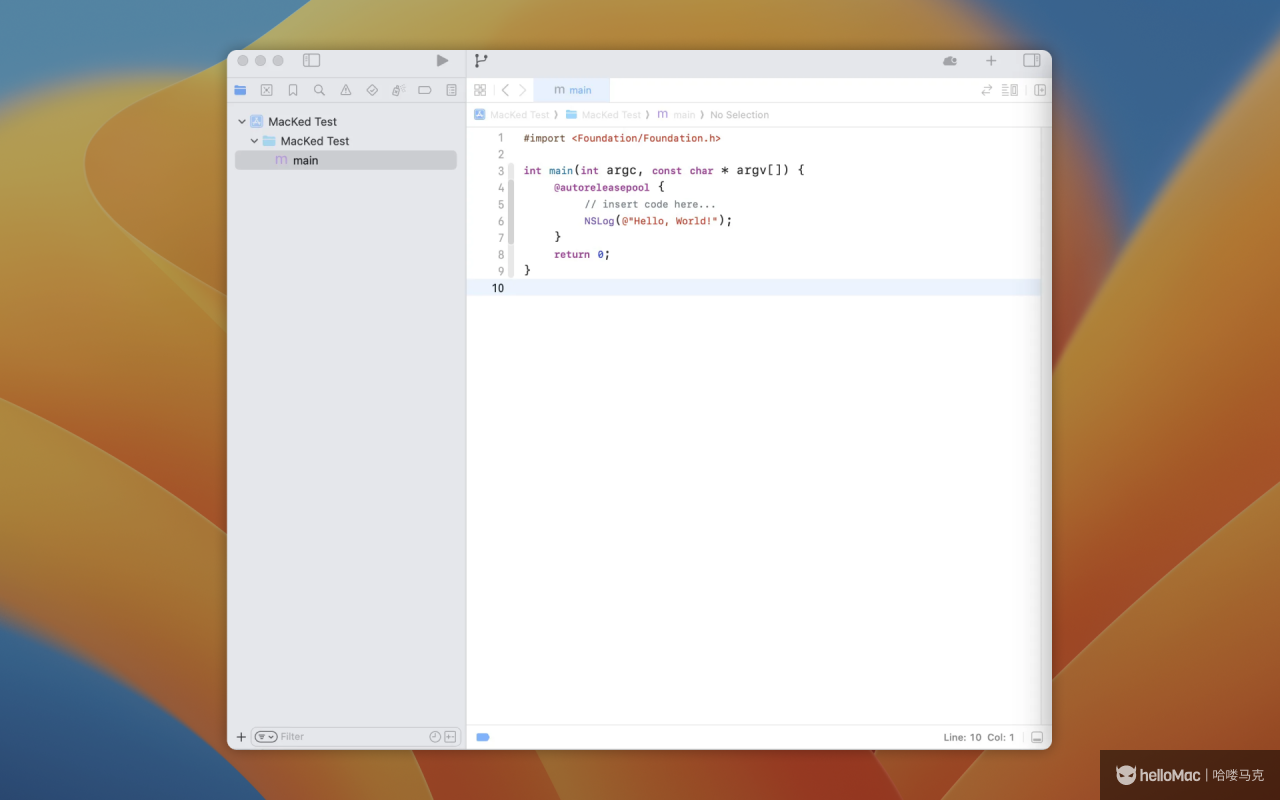Toggle the inspector panel on the right
This screenshot has height=800, width=1280.
coord(1032,61)
